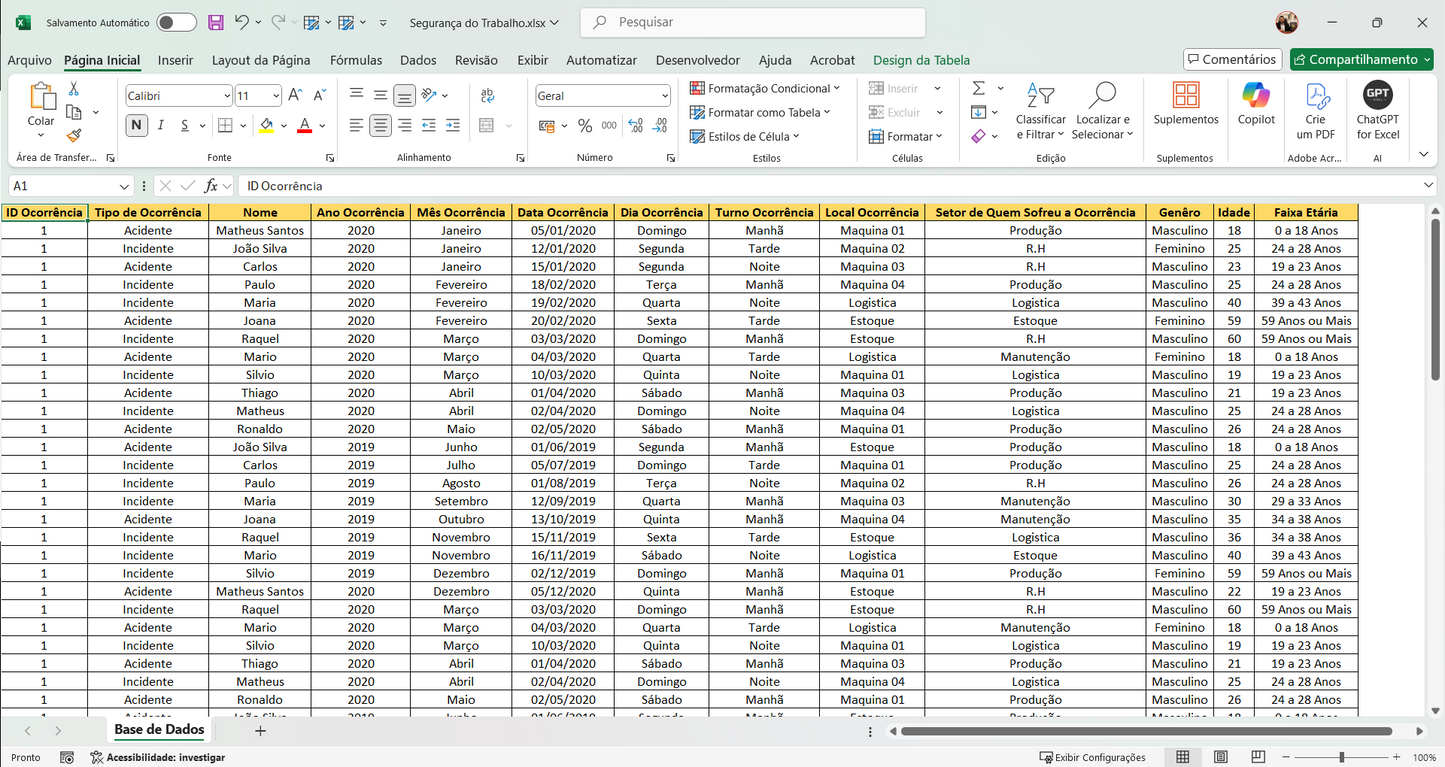Image resolution: width=1445 pixels, height=767 pixels.
Task: Toggle center alignment for the cell
Action: (x=378, y=125)
